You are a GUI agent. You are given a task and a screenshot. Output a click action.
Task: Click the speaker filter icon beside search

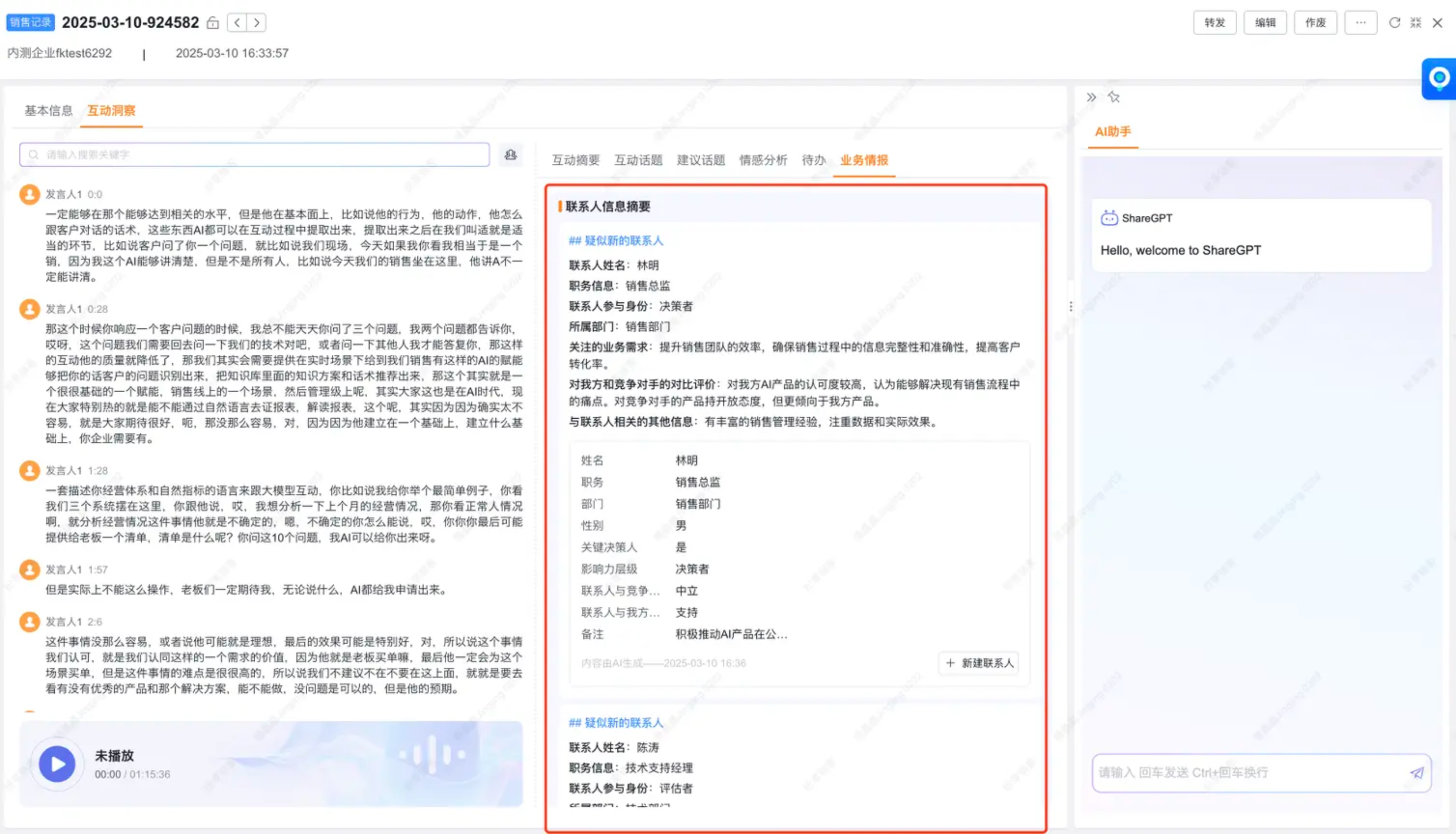point(511,155)
